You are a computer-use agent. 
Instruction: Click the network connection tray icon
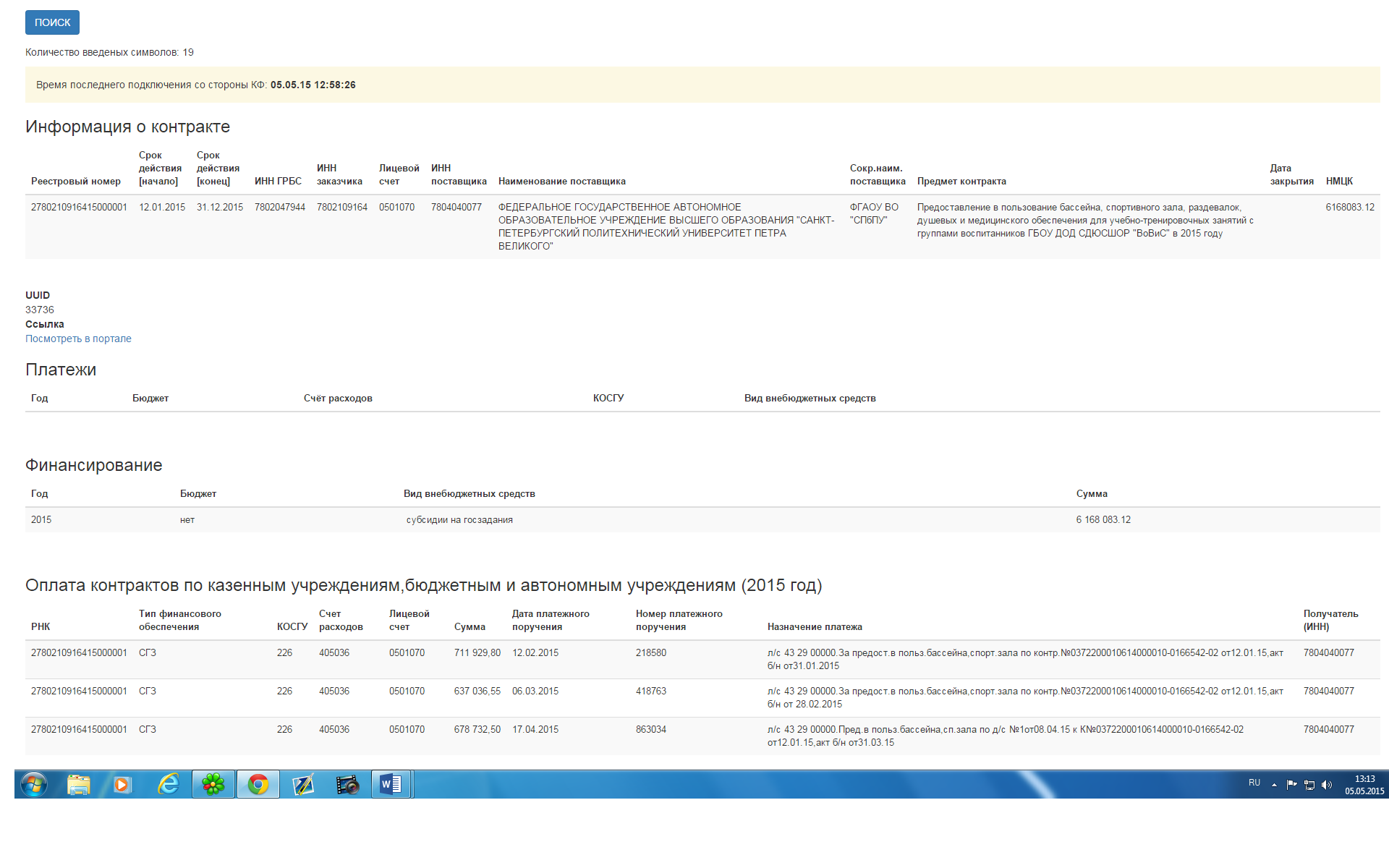(1309, 785)
